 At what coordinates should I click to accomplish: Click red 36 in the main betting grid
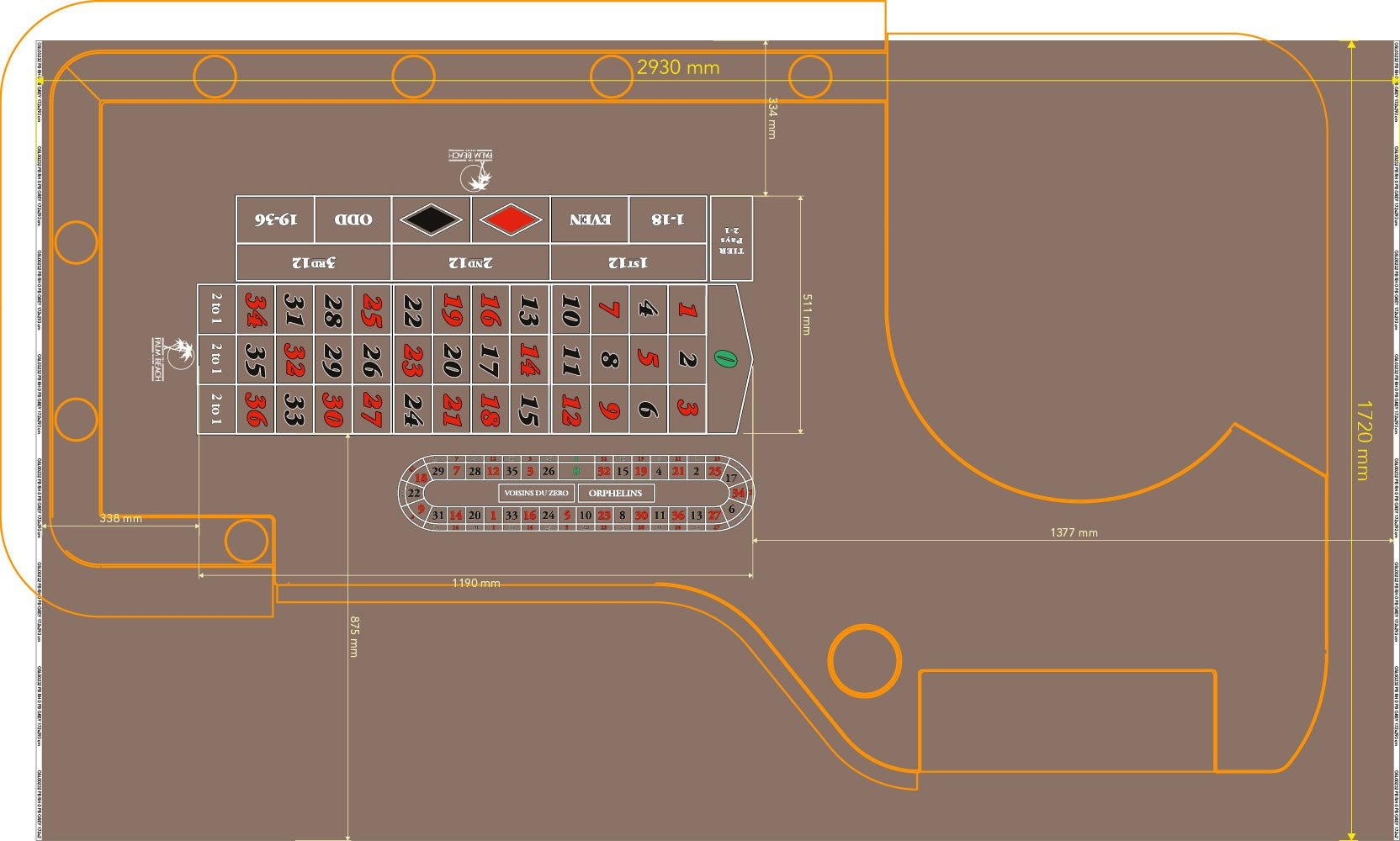(x=255, y=410)
